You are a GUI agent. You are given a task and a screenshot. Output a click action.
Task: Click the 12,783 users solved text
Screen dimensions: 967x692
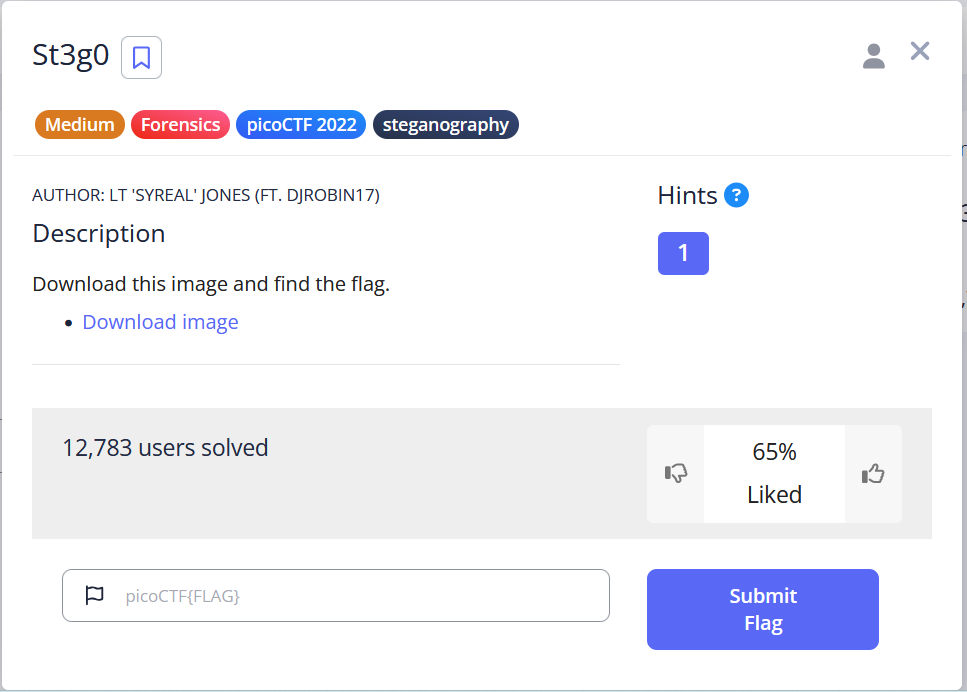[x=165, y=447]
